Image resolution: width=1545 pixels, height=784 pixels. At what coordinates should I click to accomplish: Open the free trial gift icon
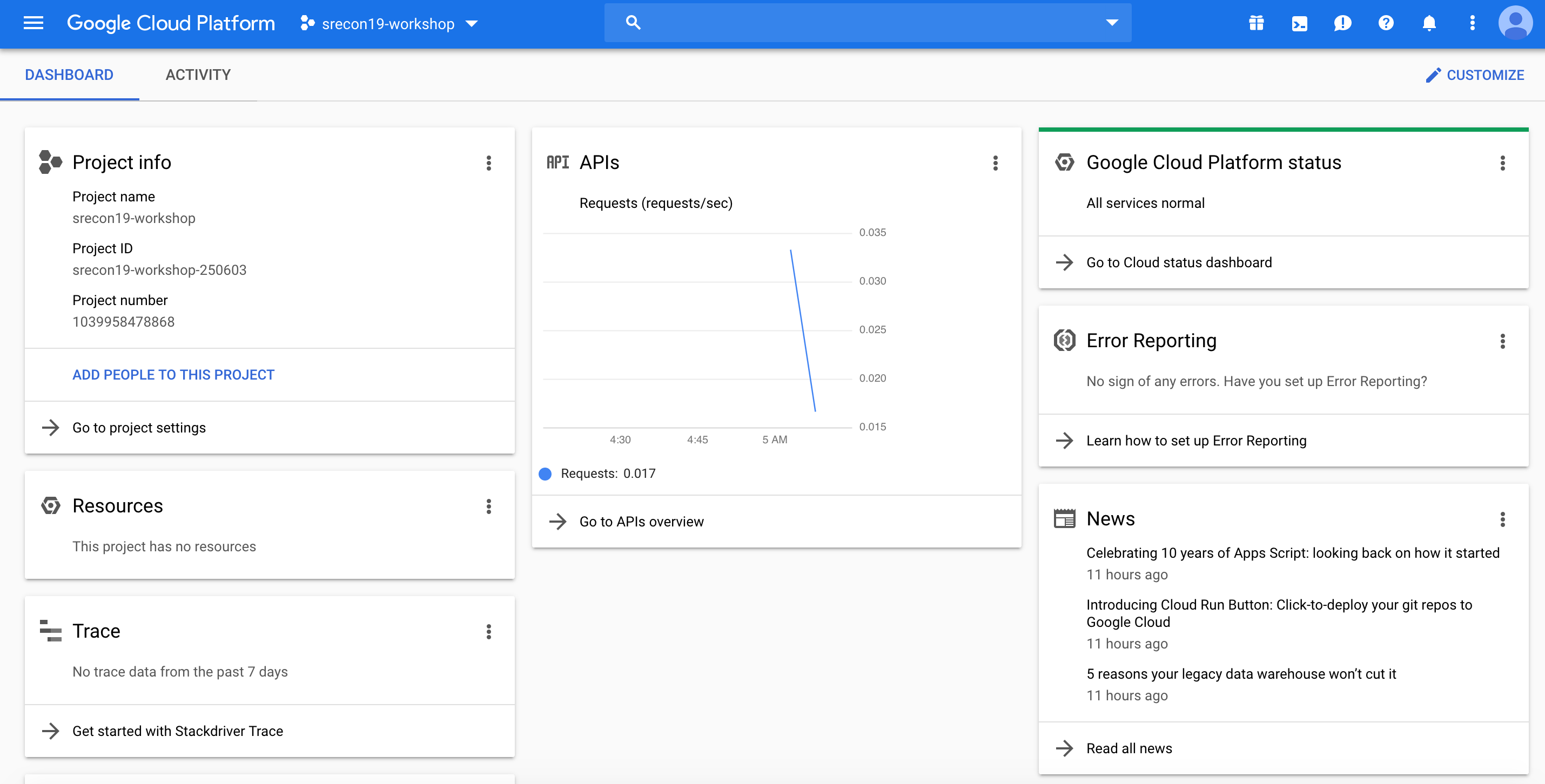[1256, 23]
